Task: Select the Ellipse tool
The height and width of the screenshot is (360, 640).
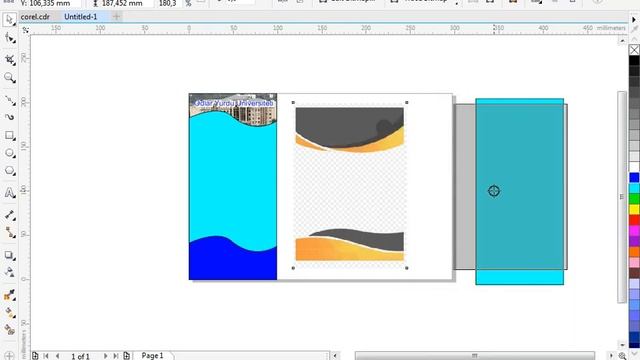Action: click(9, 153)
